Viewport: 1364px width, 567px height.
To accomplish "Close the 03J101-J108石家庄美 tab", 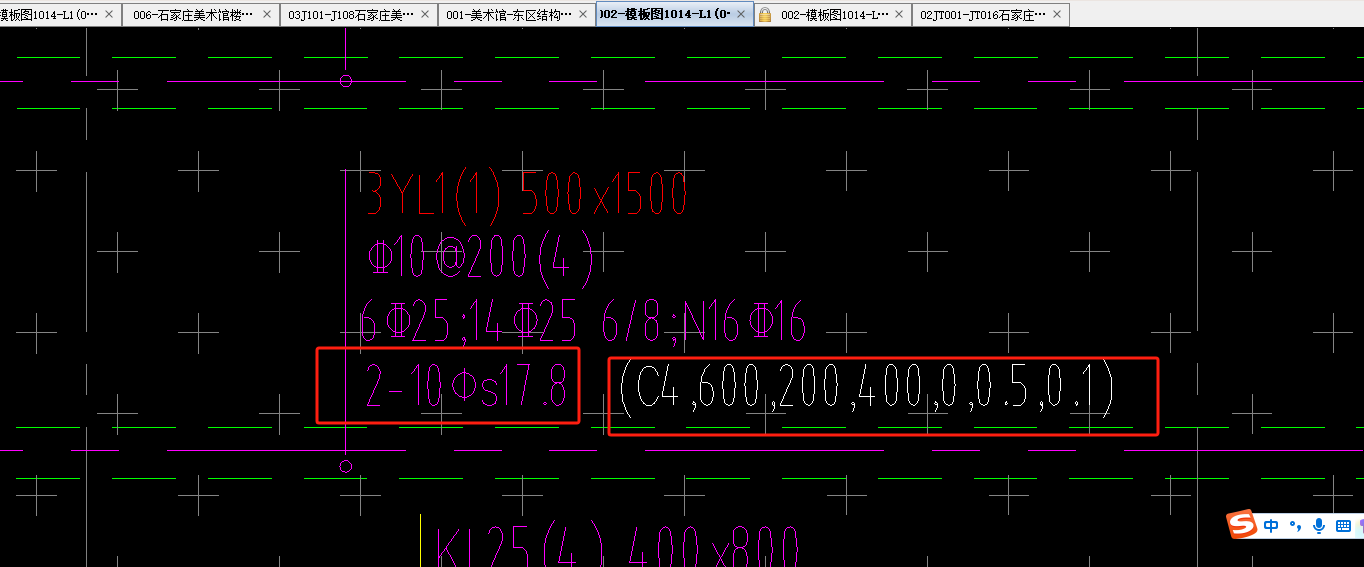I will pyautogui.click(x=424, y=15).
